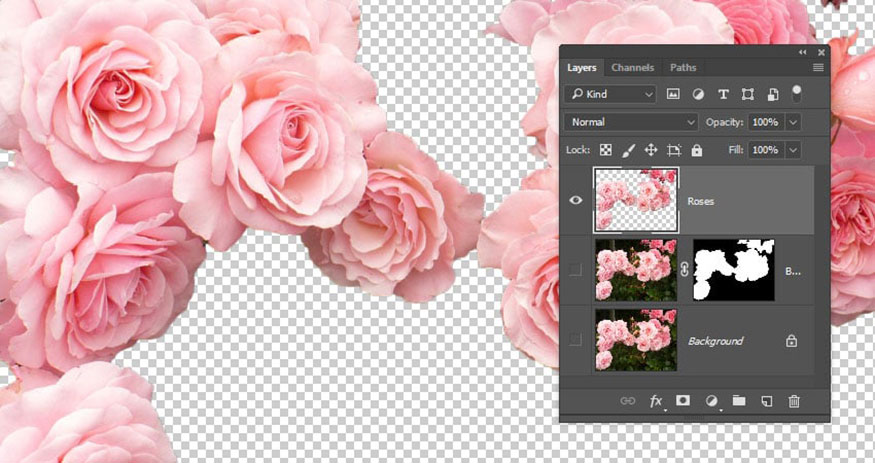Screen dimensions: 875x463
Task: Select the masked layer's image thumbnail
Action: coord(636,270)
